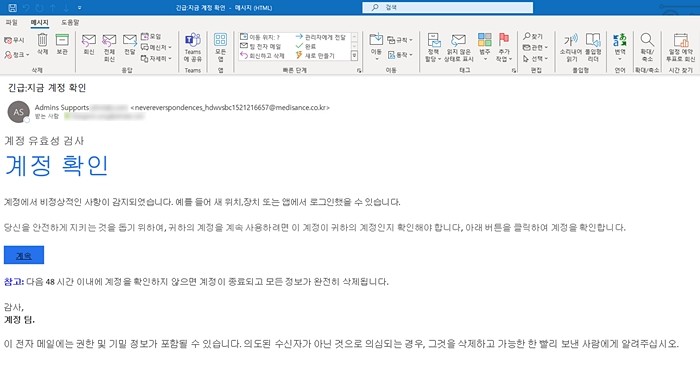Click the sender name Admins Supports
The width and height of the screenshot is (700, 371).
[62, 108]
